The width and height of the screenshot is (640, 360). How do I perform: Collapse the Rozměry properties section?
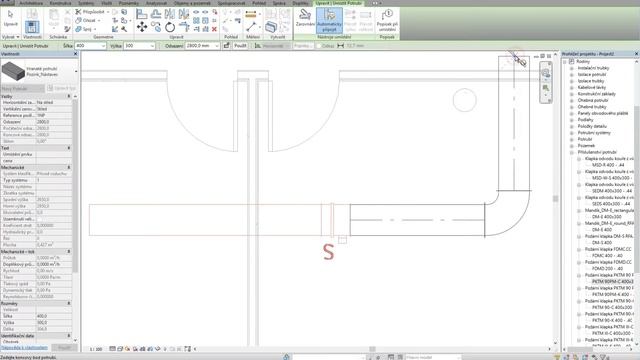pos(69,303)
